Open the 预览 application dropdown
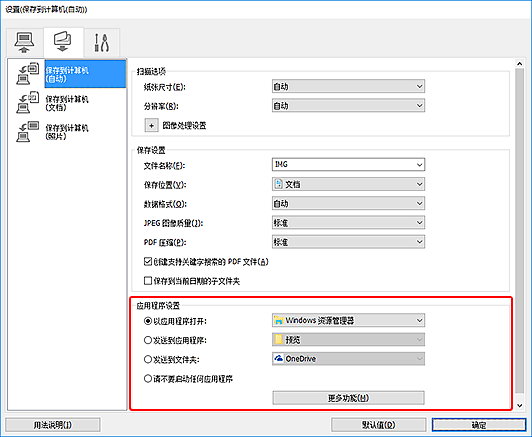This screenshot has width=532, height=437. point(348,340)
